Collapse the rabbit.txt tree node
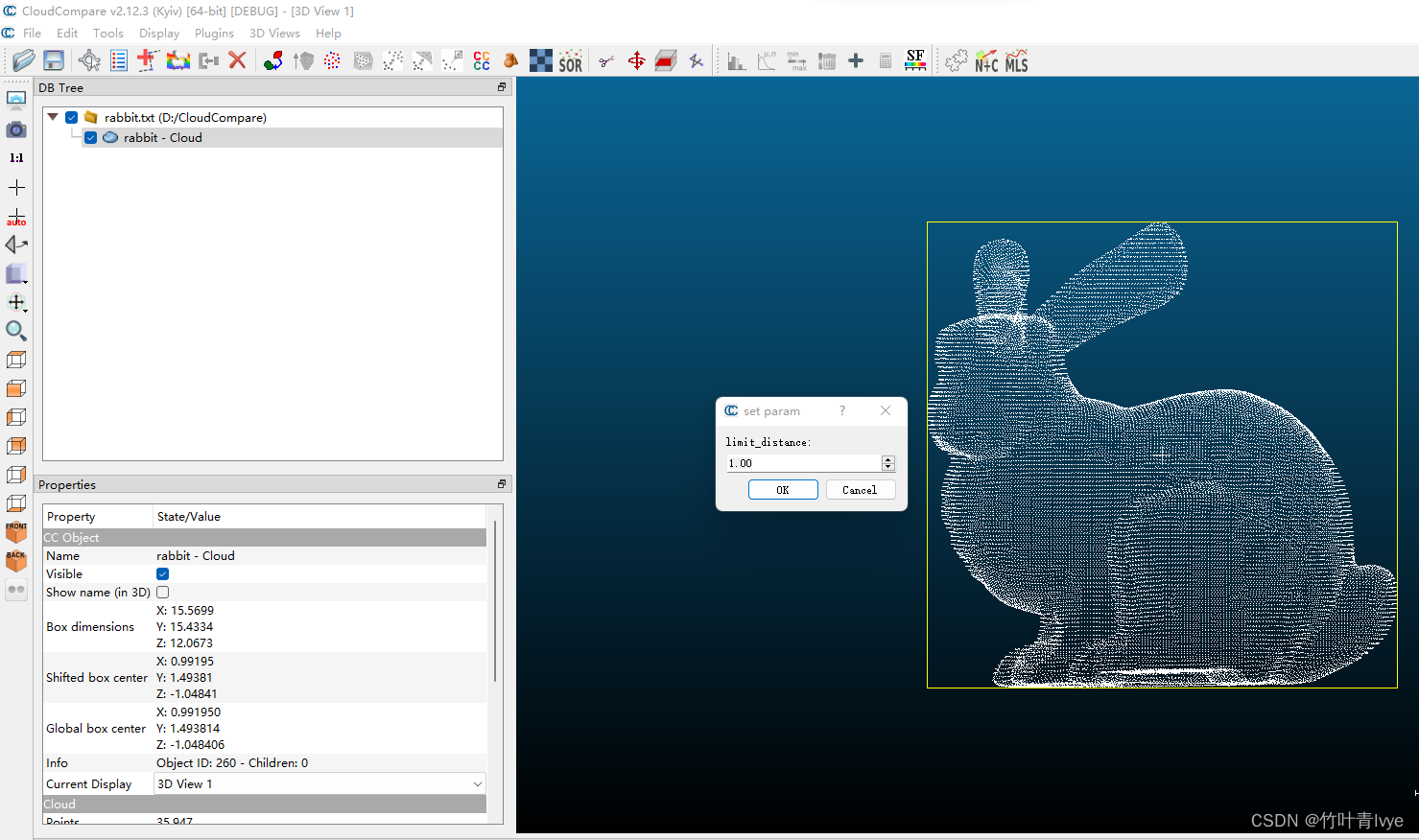The width and height of the screenshot is (1419, 840). 53,117
